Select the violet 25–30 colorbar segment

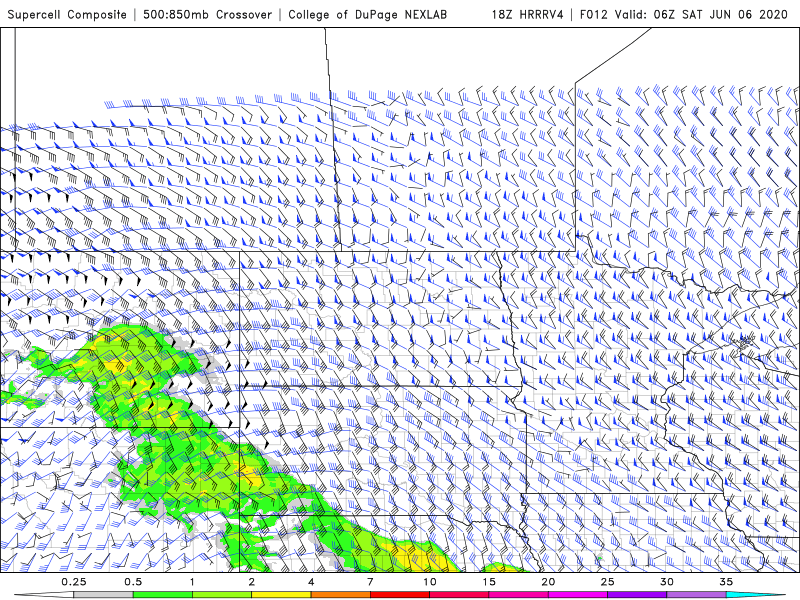click(637, 595)
